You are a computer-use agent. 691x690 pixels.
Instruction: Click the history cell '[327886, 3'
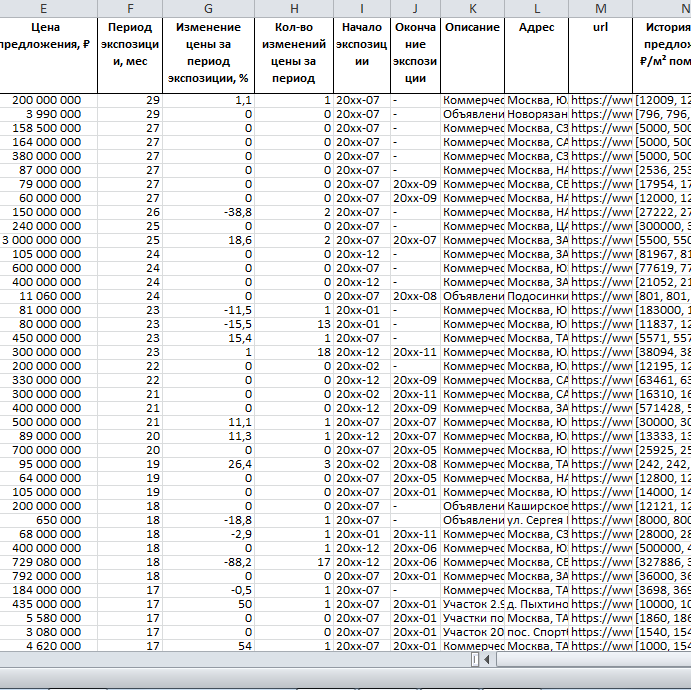661,562
